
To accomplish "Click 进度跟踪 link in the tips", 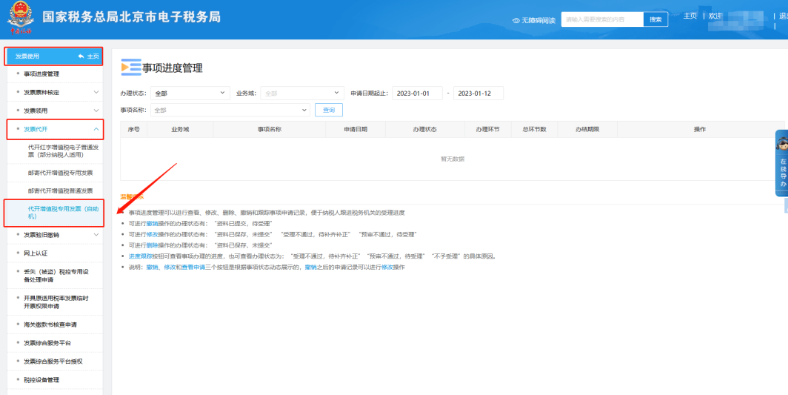I will tap(140, 256).
